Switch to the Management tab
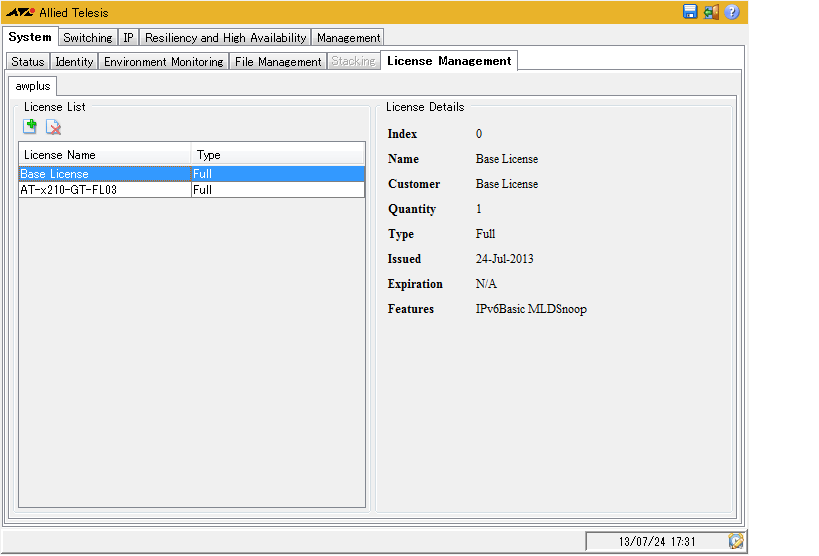This screenshot has width=819, height=556. 348,38
